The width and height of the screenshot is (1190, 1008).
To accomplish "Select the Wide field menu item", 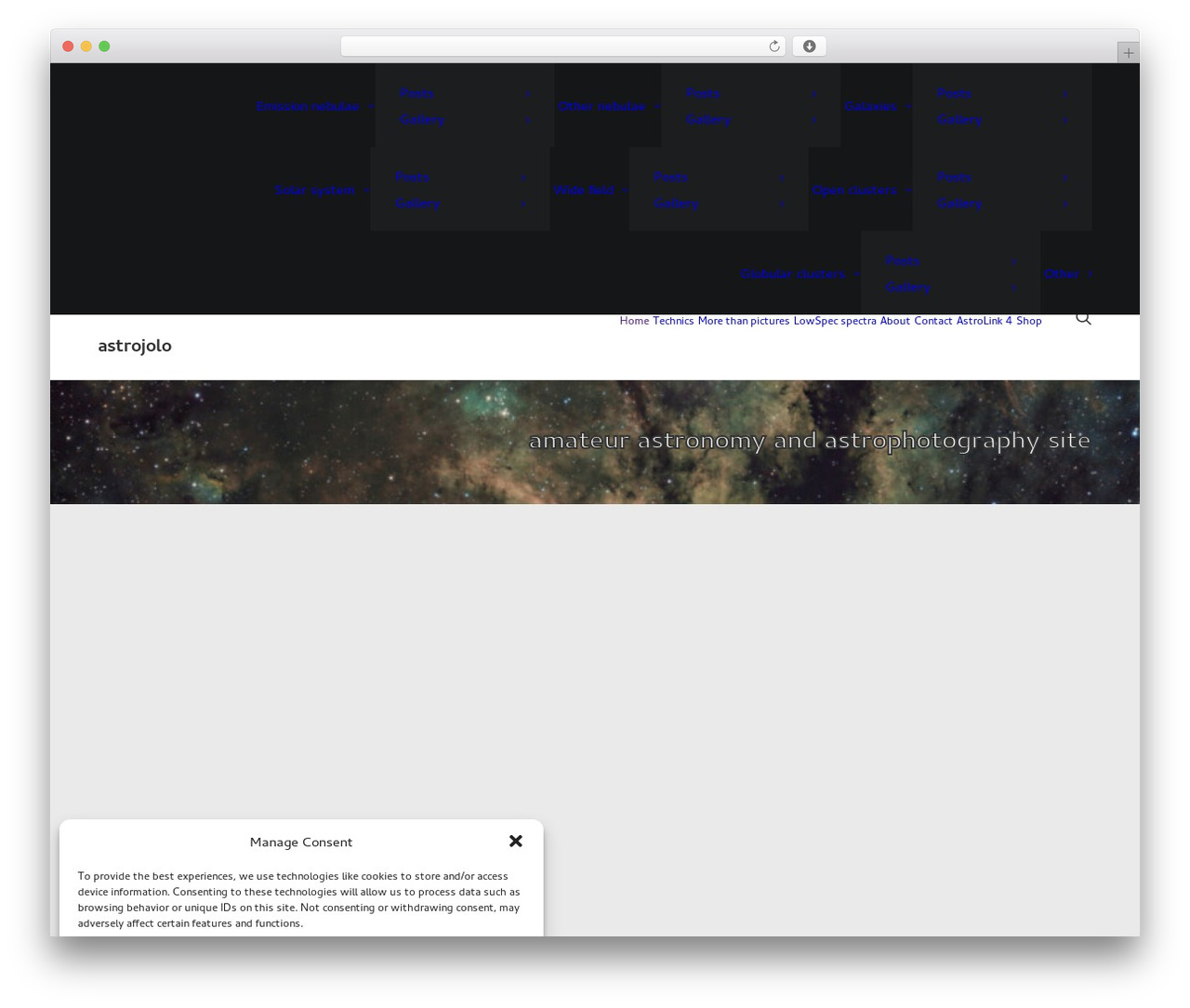I will [x=584, y=190].
